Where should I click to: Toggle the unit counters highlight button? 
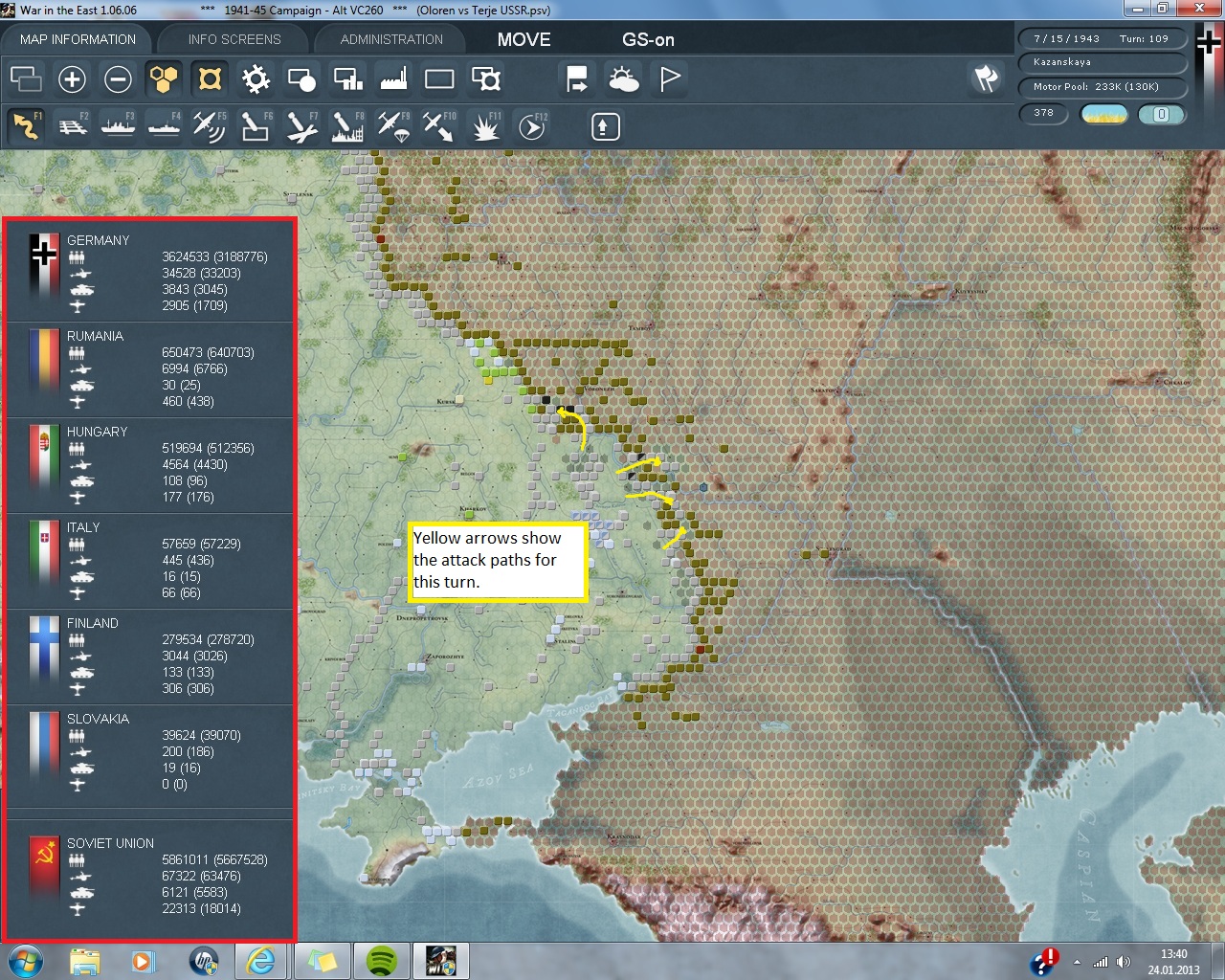coord(210,79)
